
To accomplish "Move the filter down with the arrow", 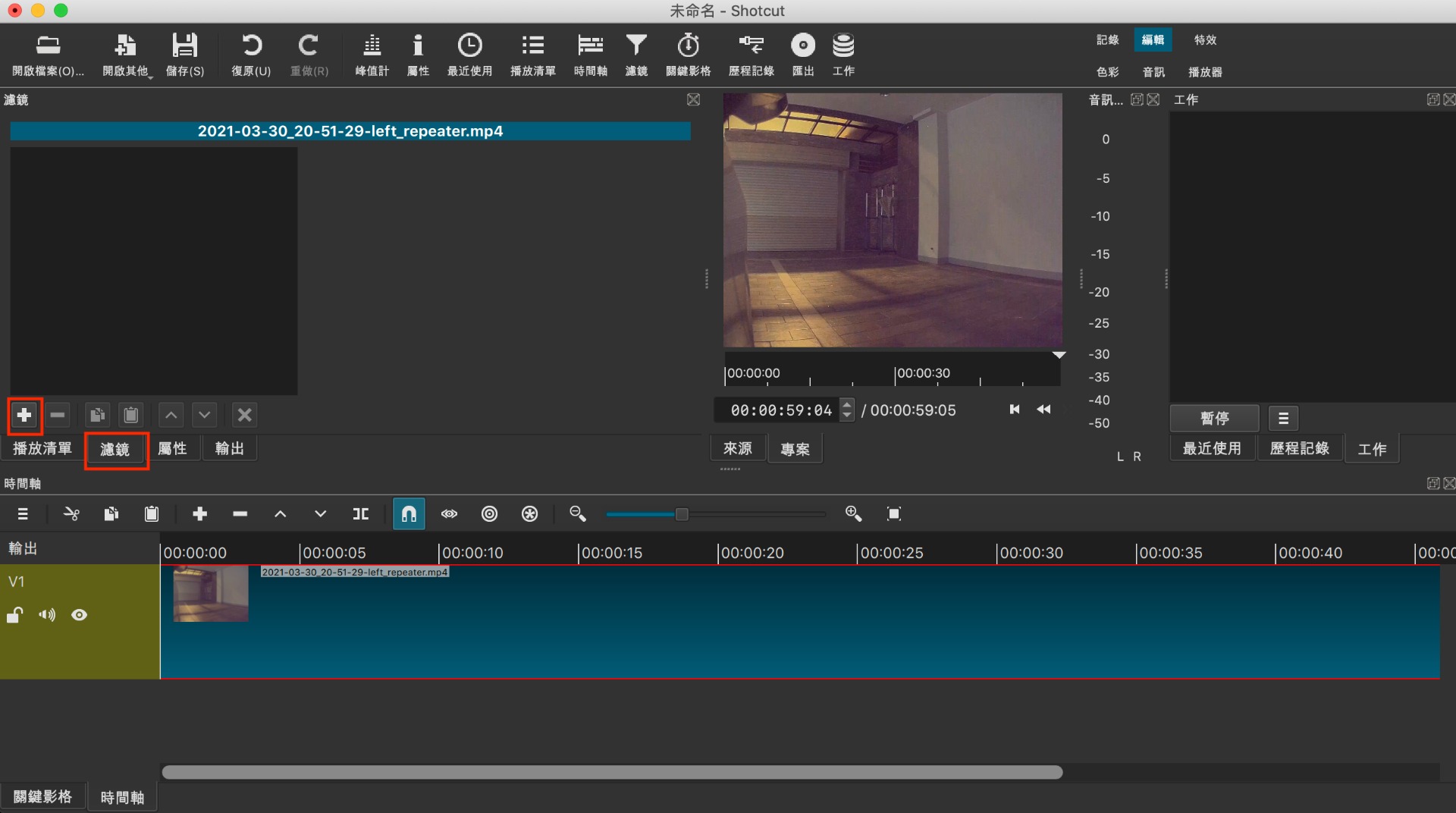I will [205, 416].
